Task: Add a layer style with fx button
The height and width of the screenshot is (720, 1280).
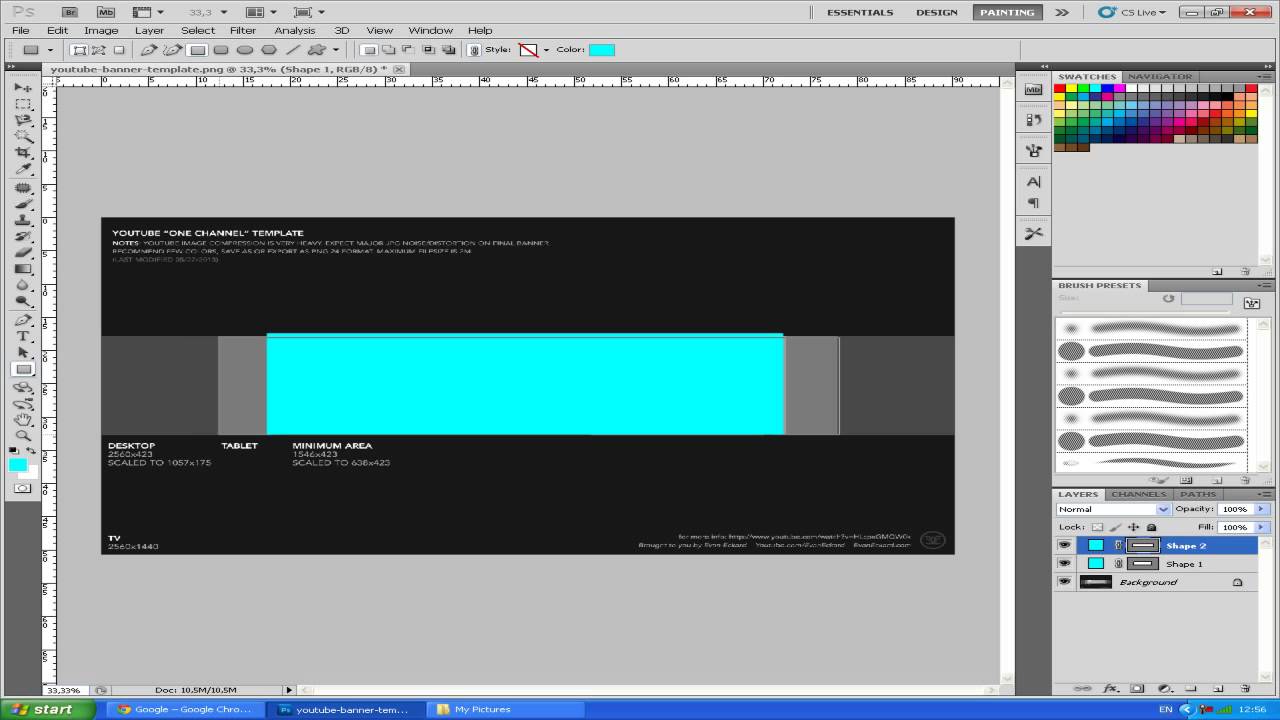Action: [1110, 689]
